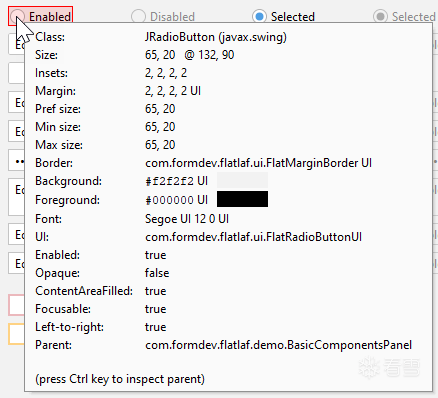This screenshot has height=398, width=438.
Task: Click the Max size value "65, 20"
Action: (x=160, y=145)
